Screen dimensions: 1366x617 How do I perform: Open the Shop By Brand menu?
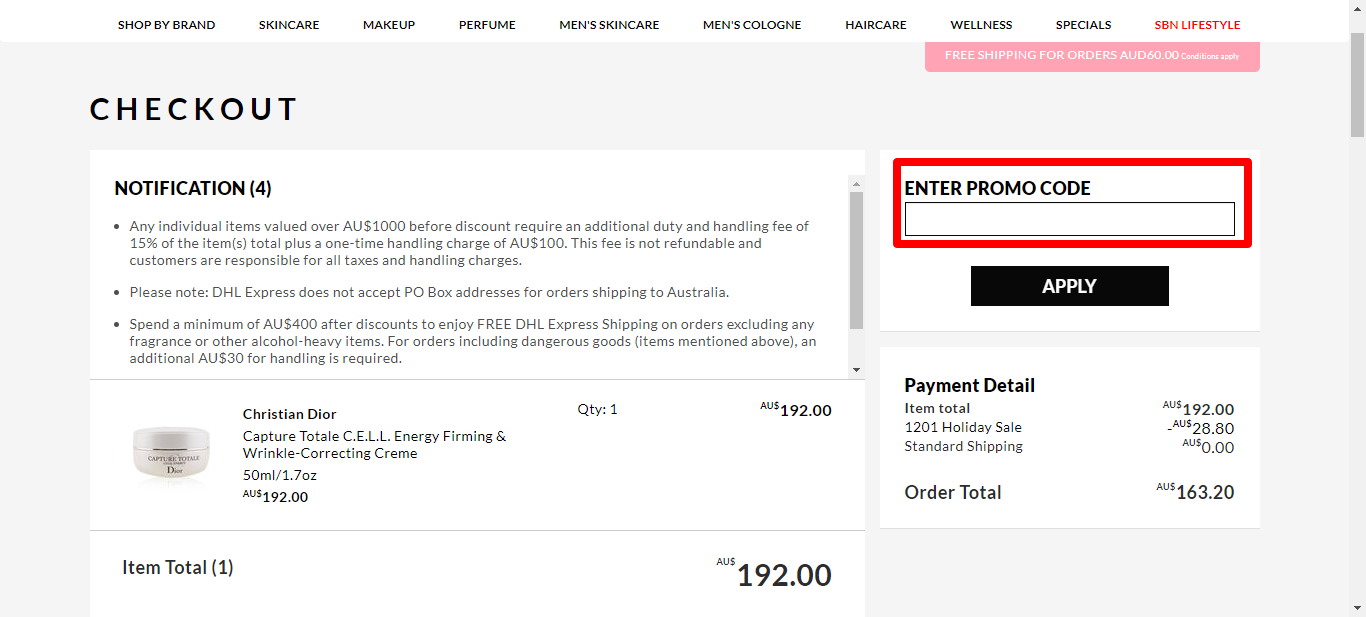click(166, 25)
